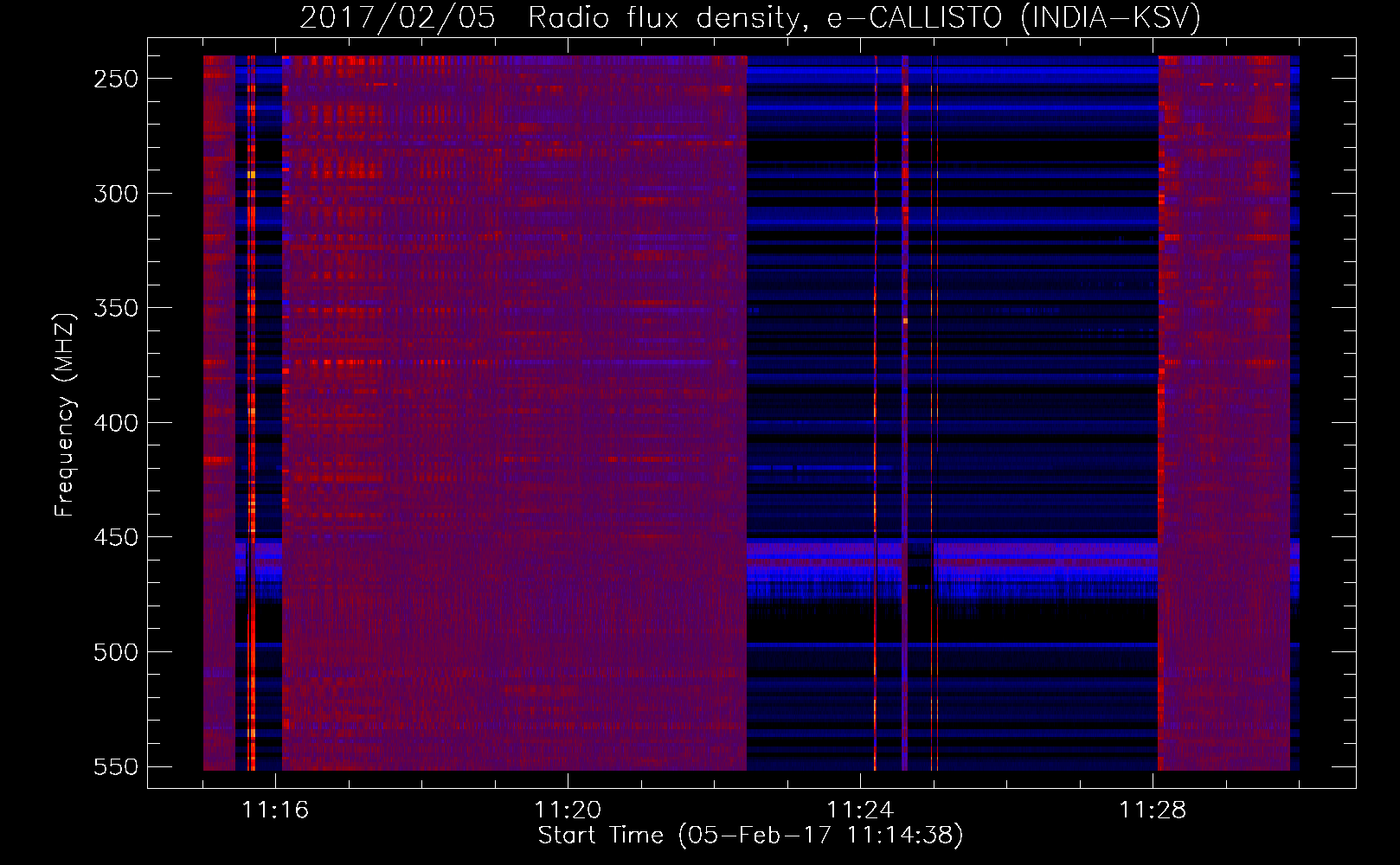Click the 11:28 time tick label

[x=1153, y=810]
